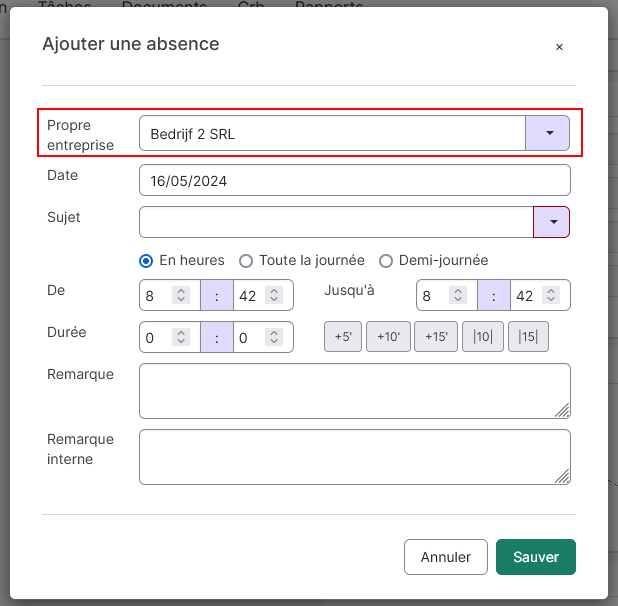The height and width of the screenshot is (606, 618).
Task: Increase the Jusqu'à hours value
Action: point(458,291)
